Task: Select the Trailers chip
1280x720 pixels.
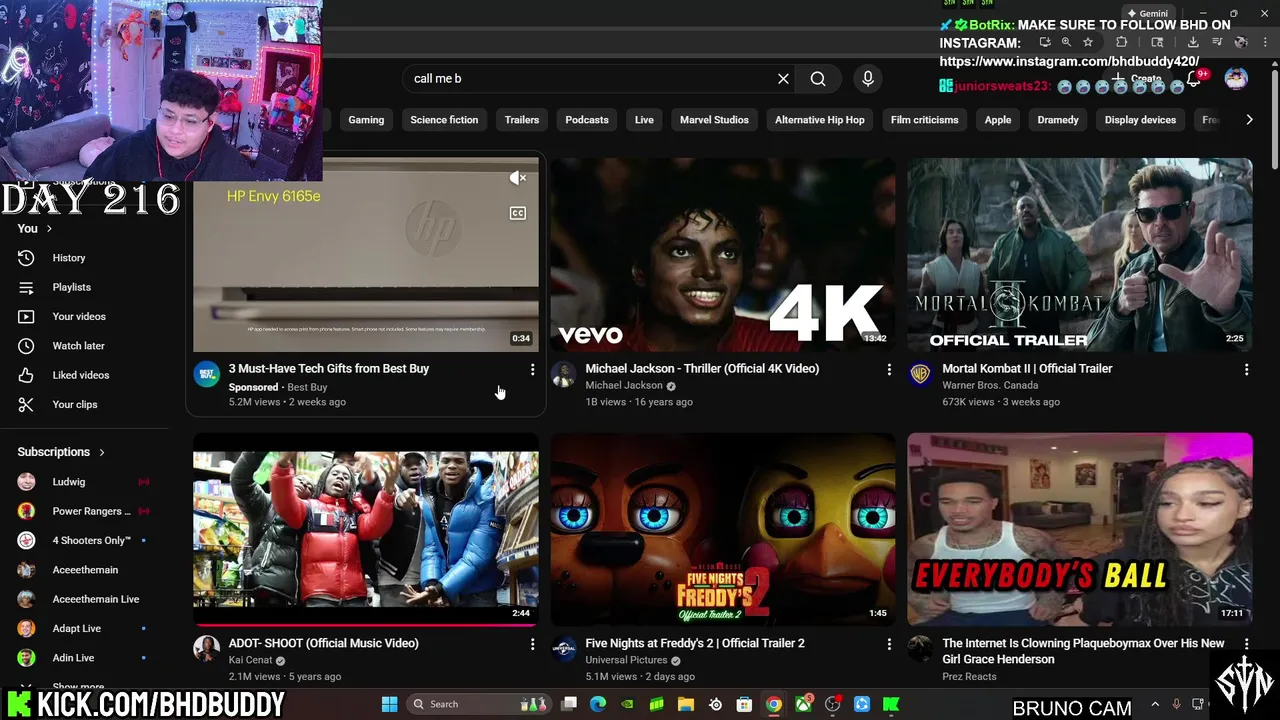Action: [522, 120]
